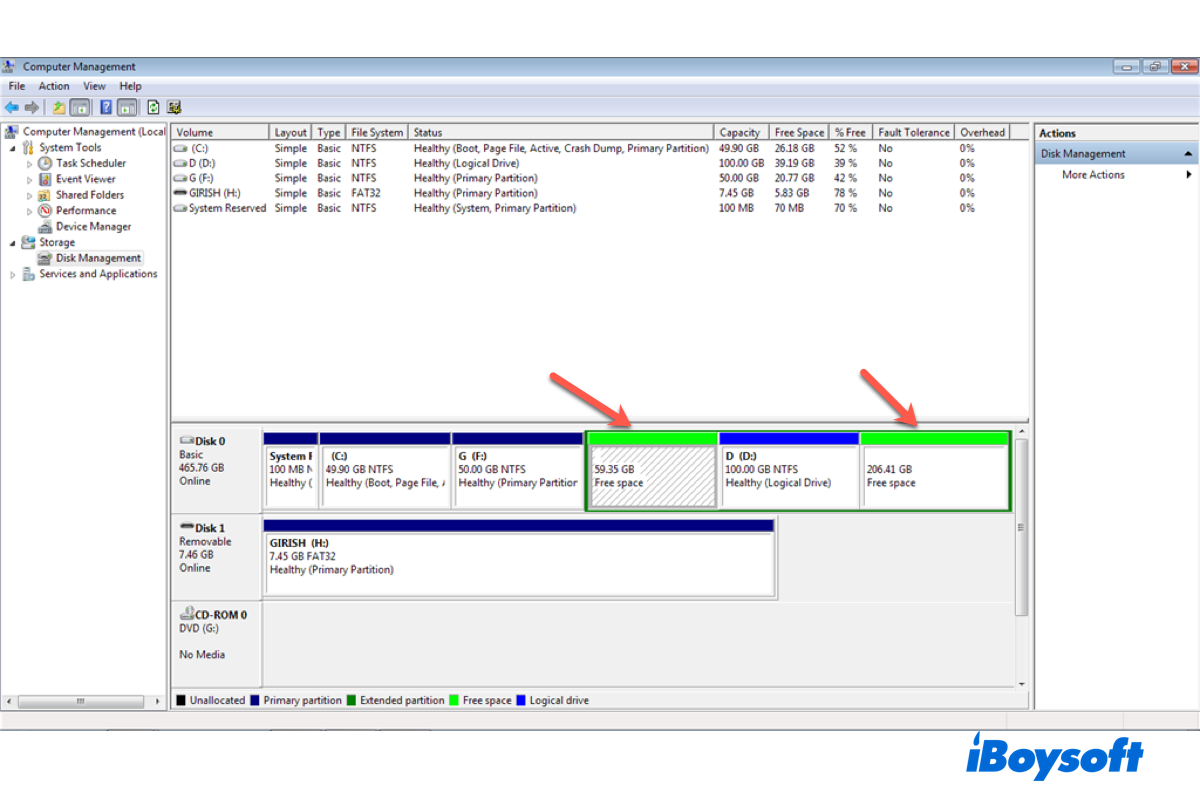The width and height of the screenshot is (1200, 800).
Task: Click the File System column header
Action: coord(377,132)
